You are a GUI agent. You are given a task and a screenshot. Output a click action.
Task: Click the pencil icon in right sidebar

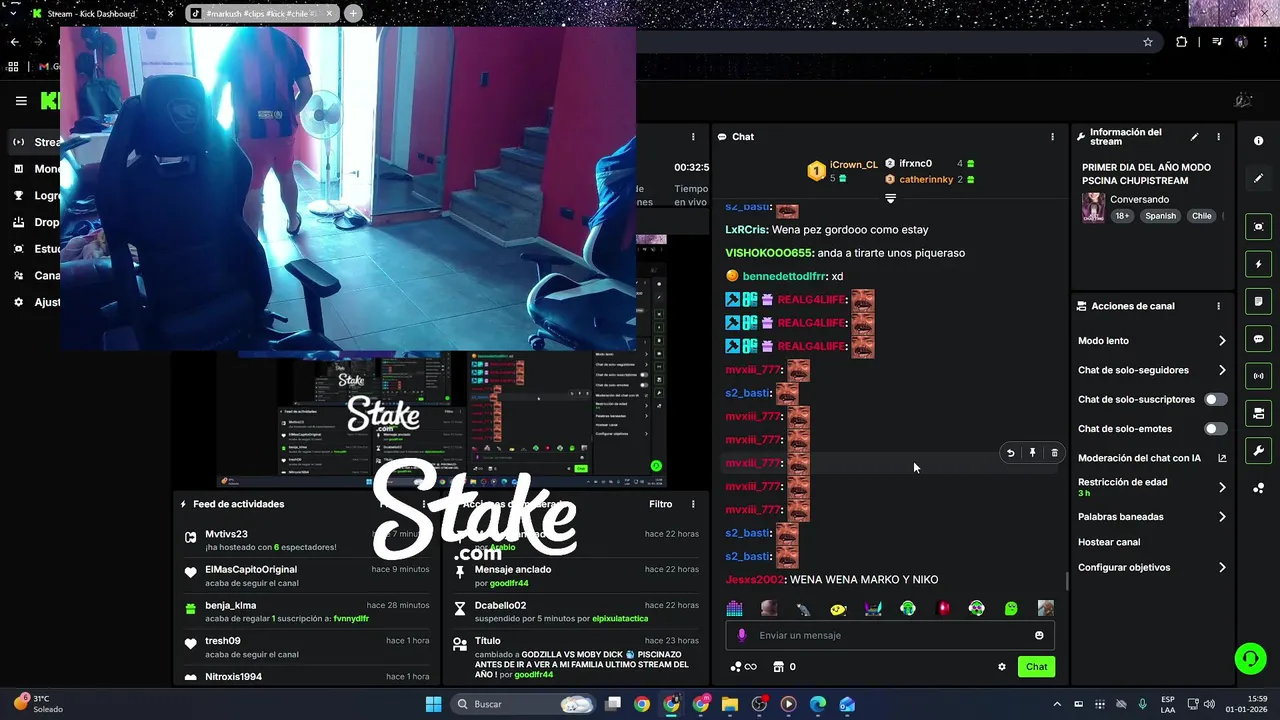point(1258,178)
